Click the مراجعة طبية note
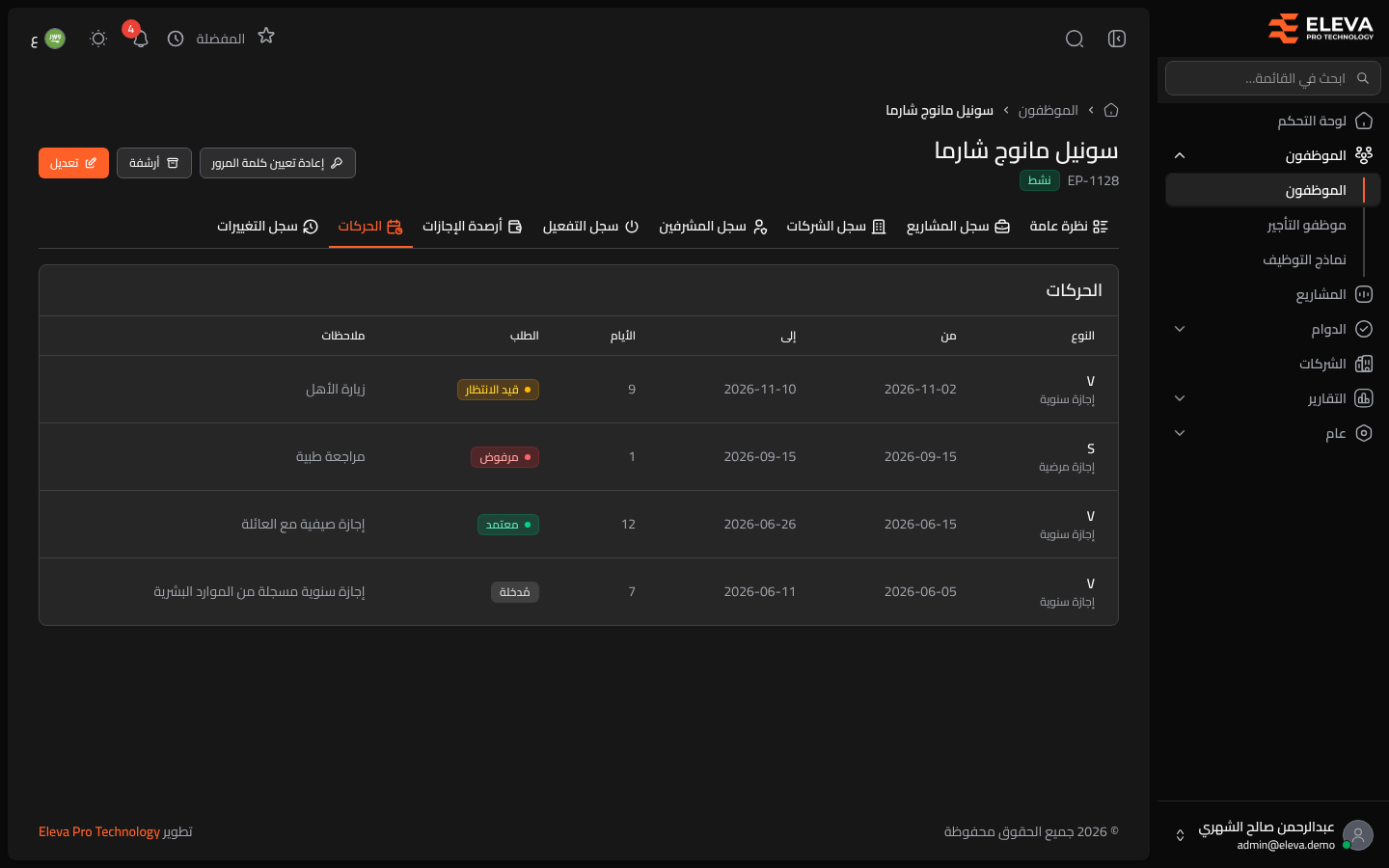The width and height of the screenshot is (1389, 868). pyautogui.click(x=330, y=457)
